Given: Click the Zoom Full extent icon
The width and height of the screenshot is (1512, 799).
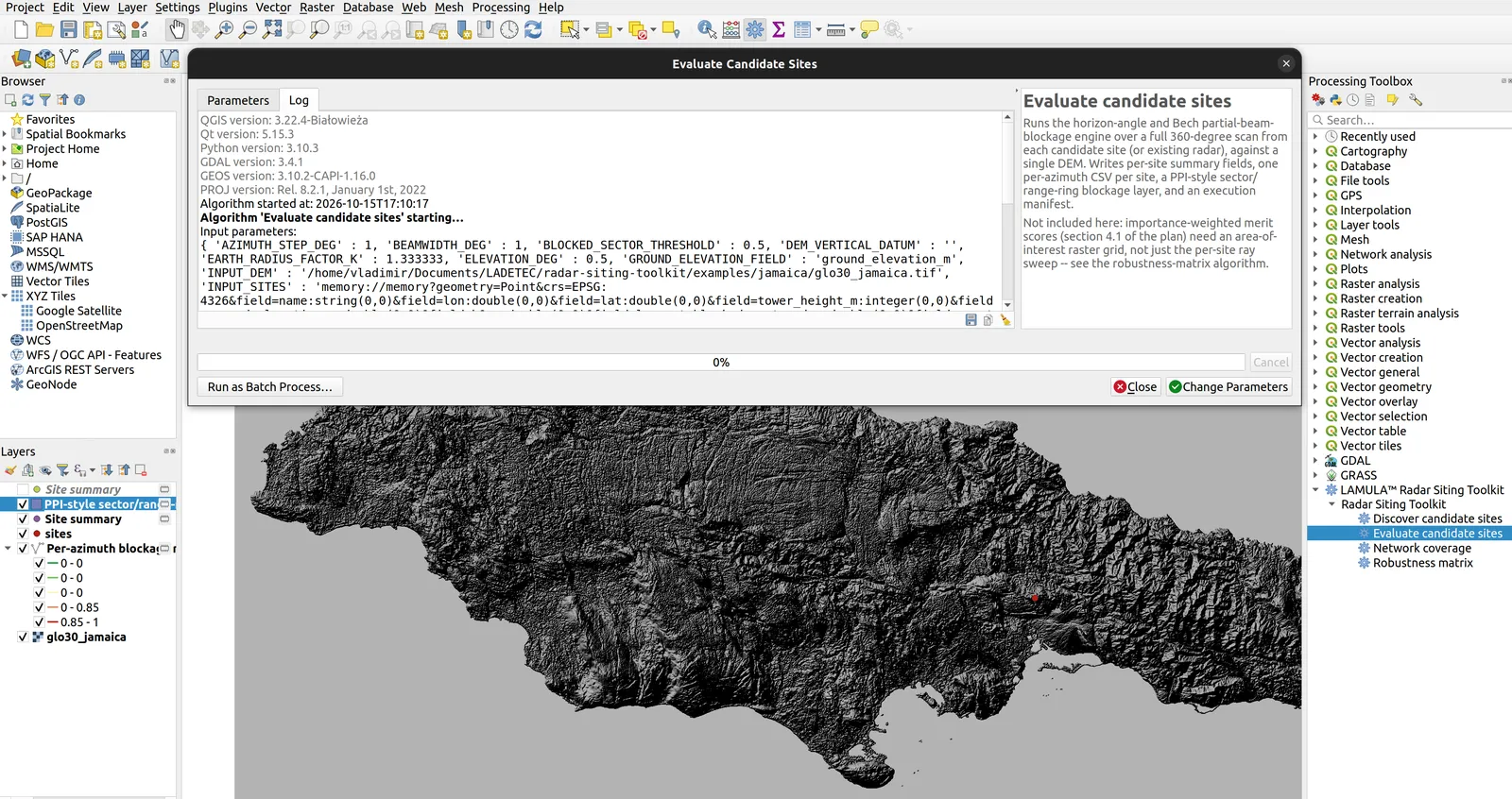Looking at the screenshot, I should pyautogui.click(x=272, y=30).
